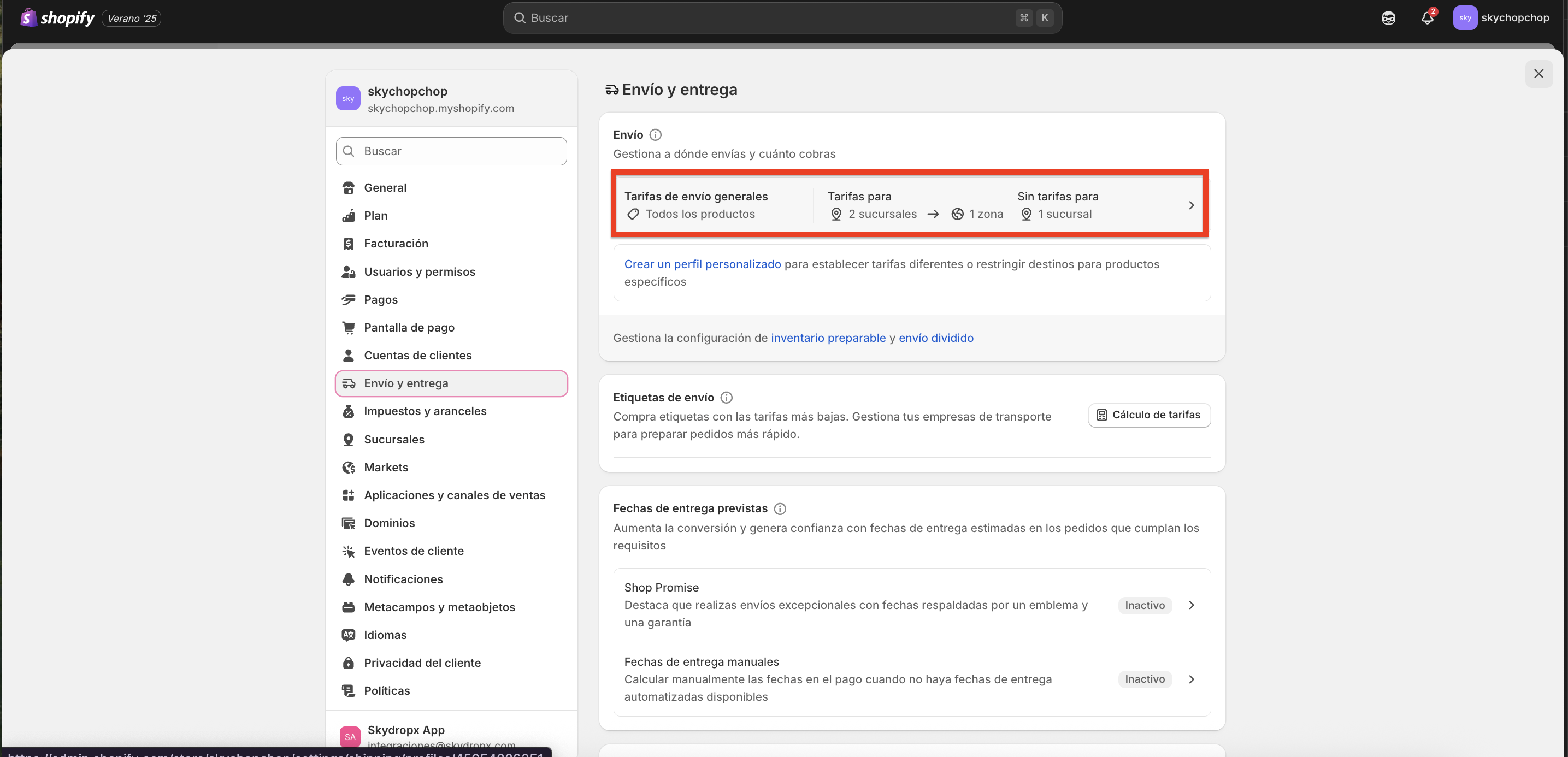Click the Impuestos y aranceles icon
The width and height of the screenshot is (1568, 757).
coord(348,411)
